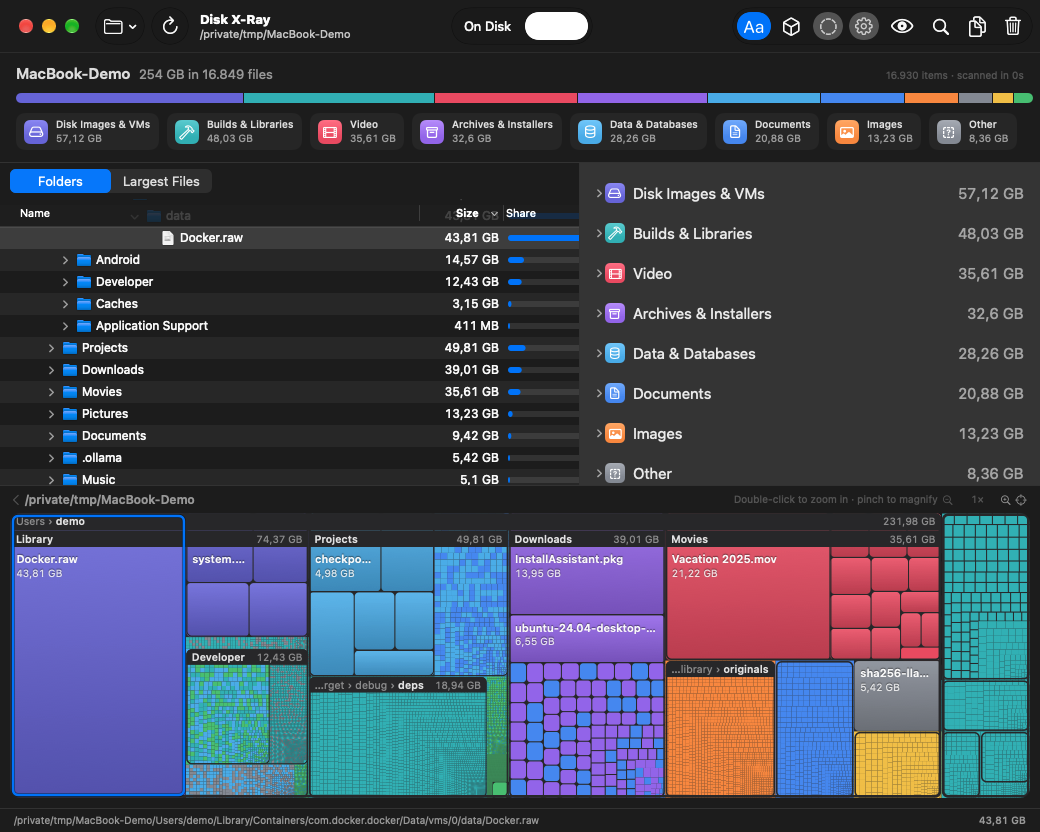
Task: Expand the Builds & Libraries category
Action: (x=598, y=234)
